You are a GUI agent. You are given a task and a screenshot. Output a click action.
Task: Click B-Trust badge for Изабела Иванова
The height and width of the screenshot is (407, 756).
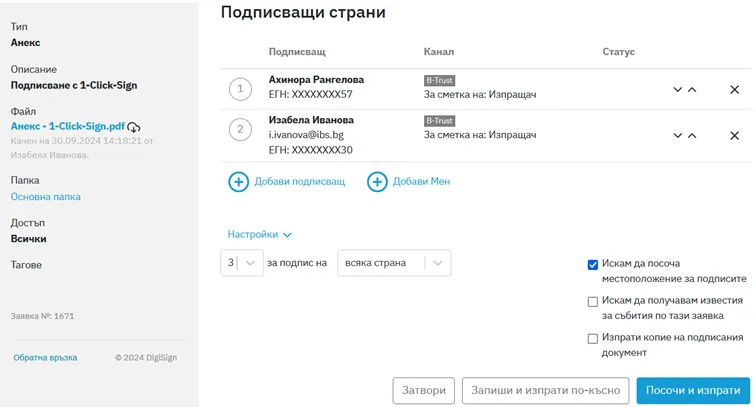coord(439,121)
